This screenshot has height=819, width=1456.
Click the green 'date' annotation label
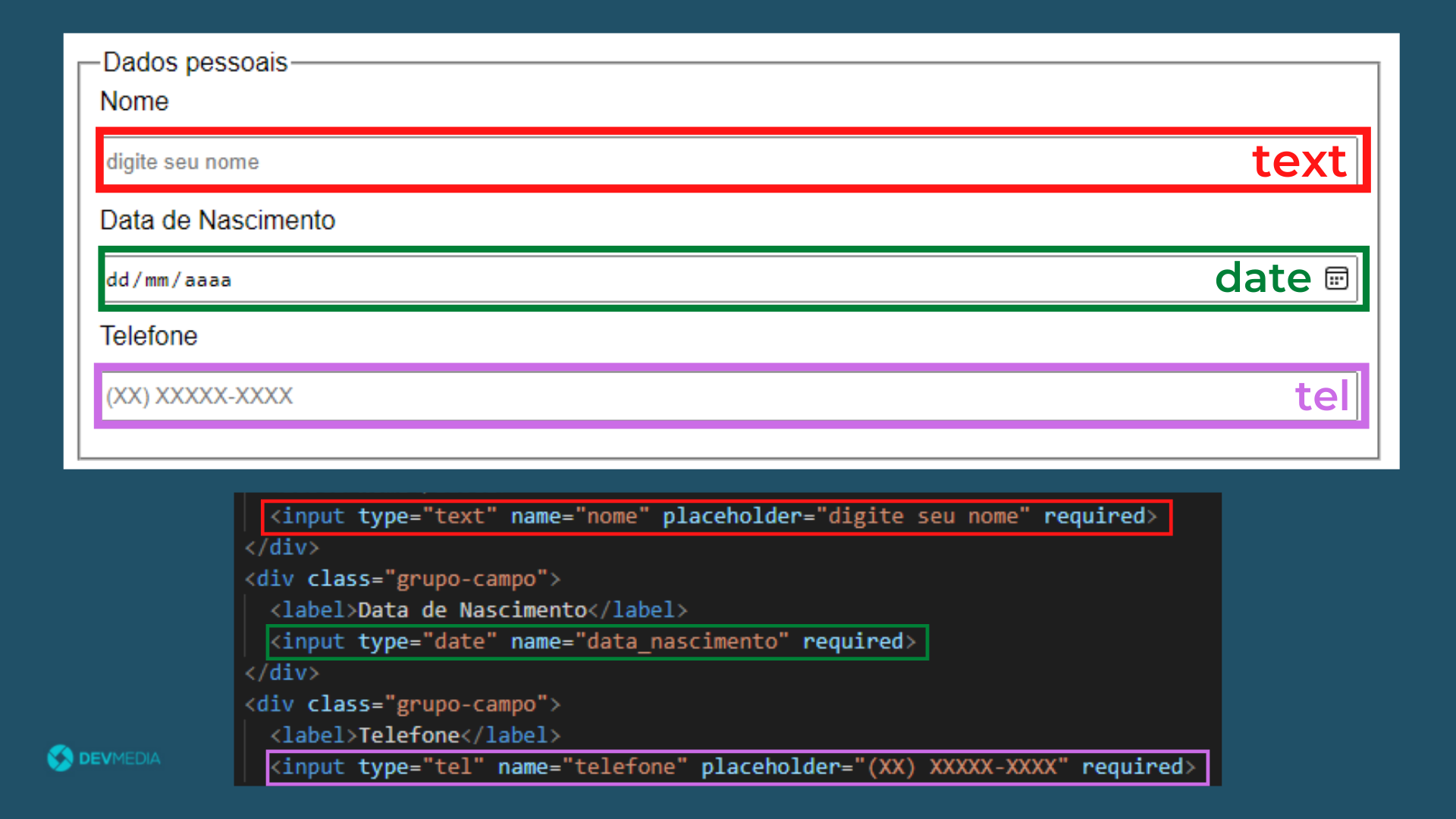pos(1263,278)
